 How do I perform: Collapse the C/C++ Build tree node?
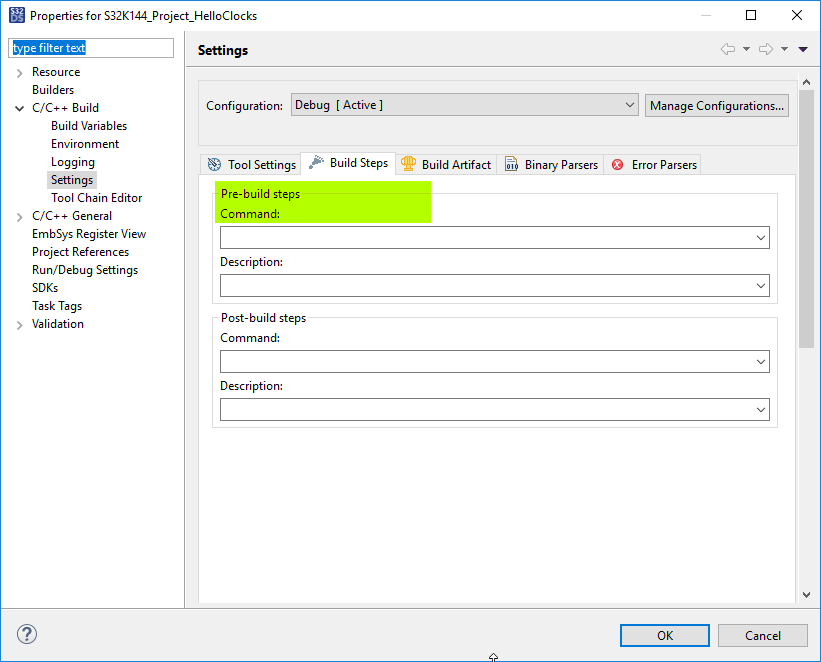coord(20,108)
